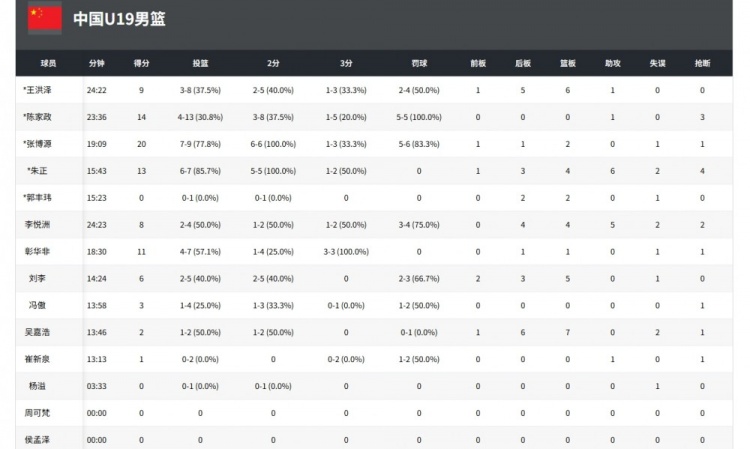Click 朱正's assists value 6
Screen dimensions: 750x449
pyautogui.click(x=613, y=171)
